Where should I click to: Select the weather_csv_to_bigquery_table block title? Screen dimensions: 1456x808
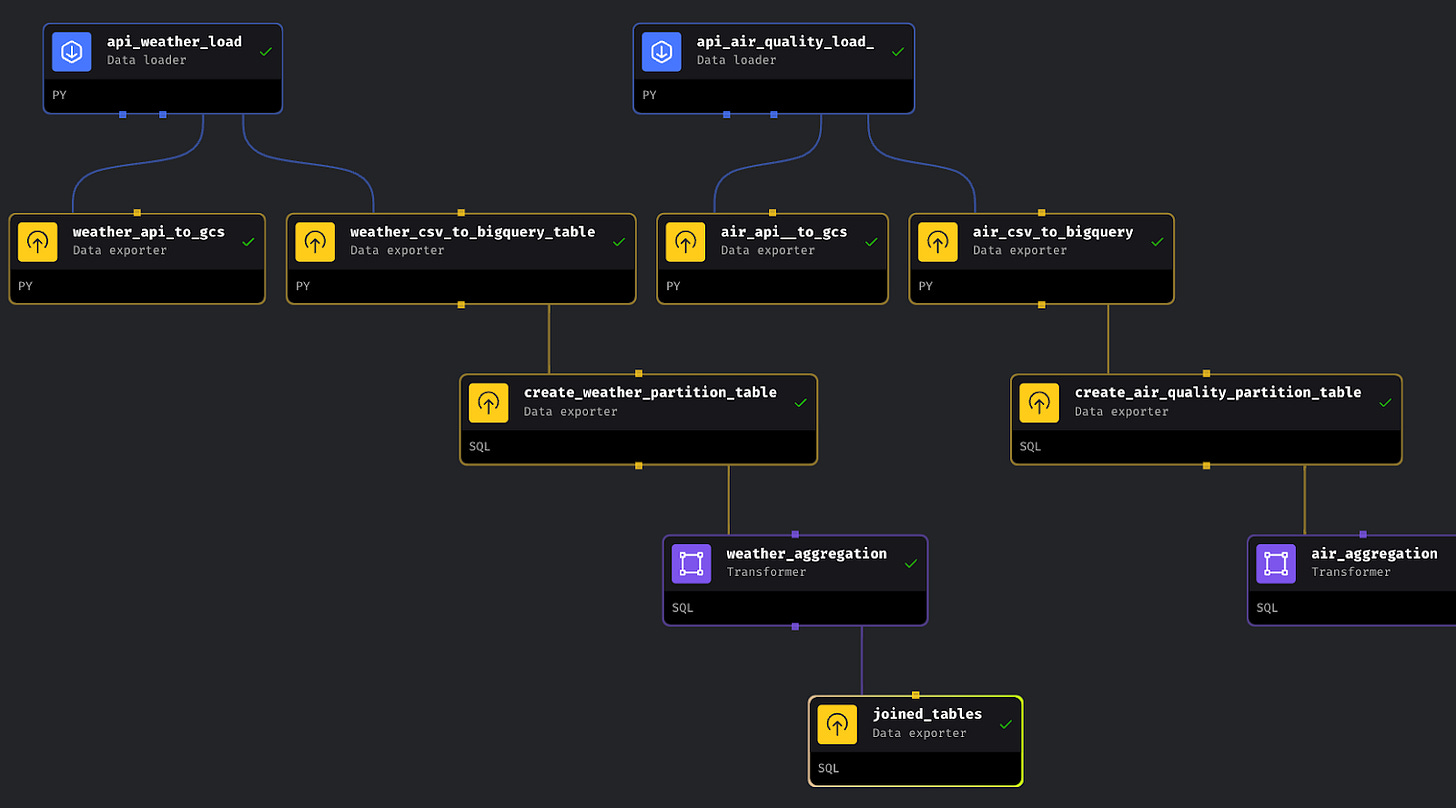tap(472, 232)
